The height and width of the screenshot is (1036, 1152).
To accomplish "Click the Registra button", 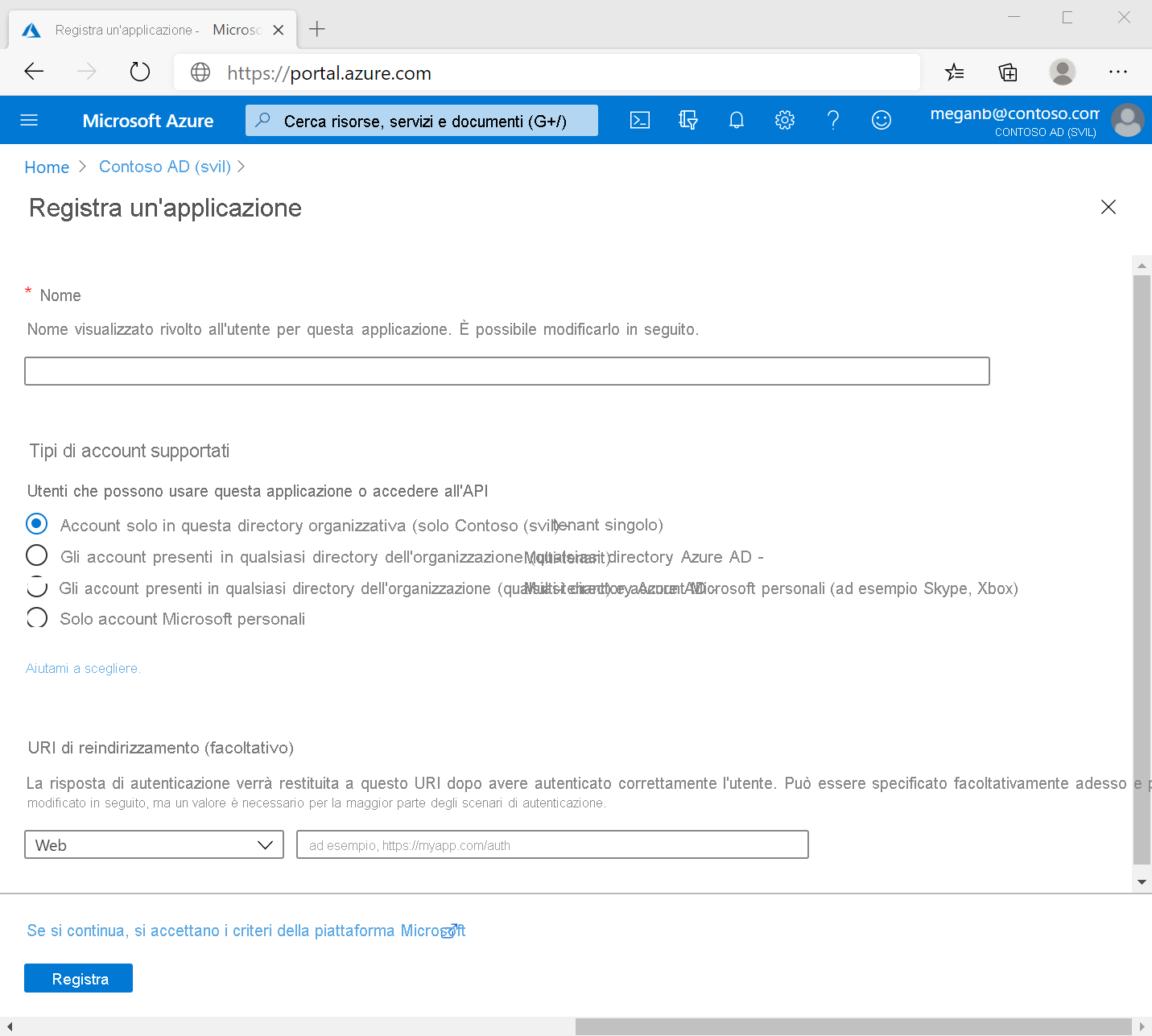I will click(x=78, y=977).
